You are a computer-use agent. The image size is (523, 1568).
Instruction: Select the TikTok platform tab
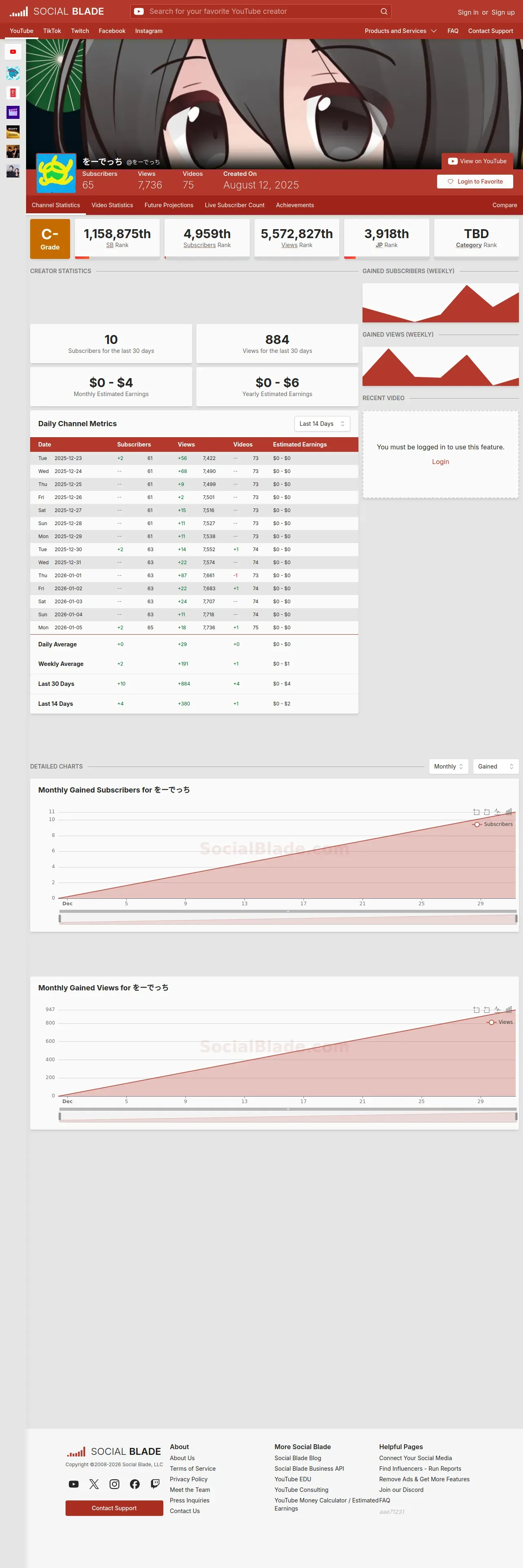click(x=52, y=31)
